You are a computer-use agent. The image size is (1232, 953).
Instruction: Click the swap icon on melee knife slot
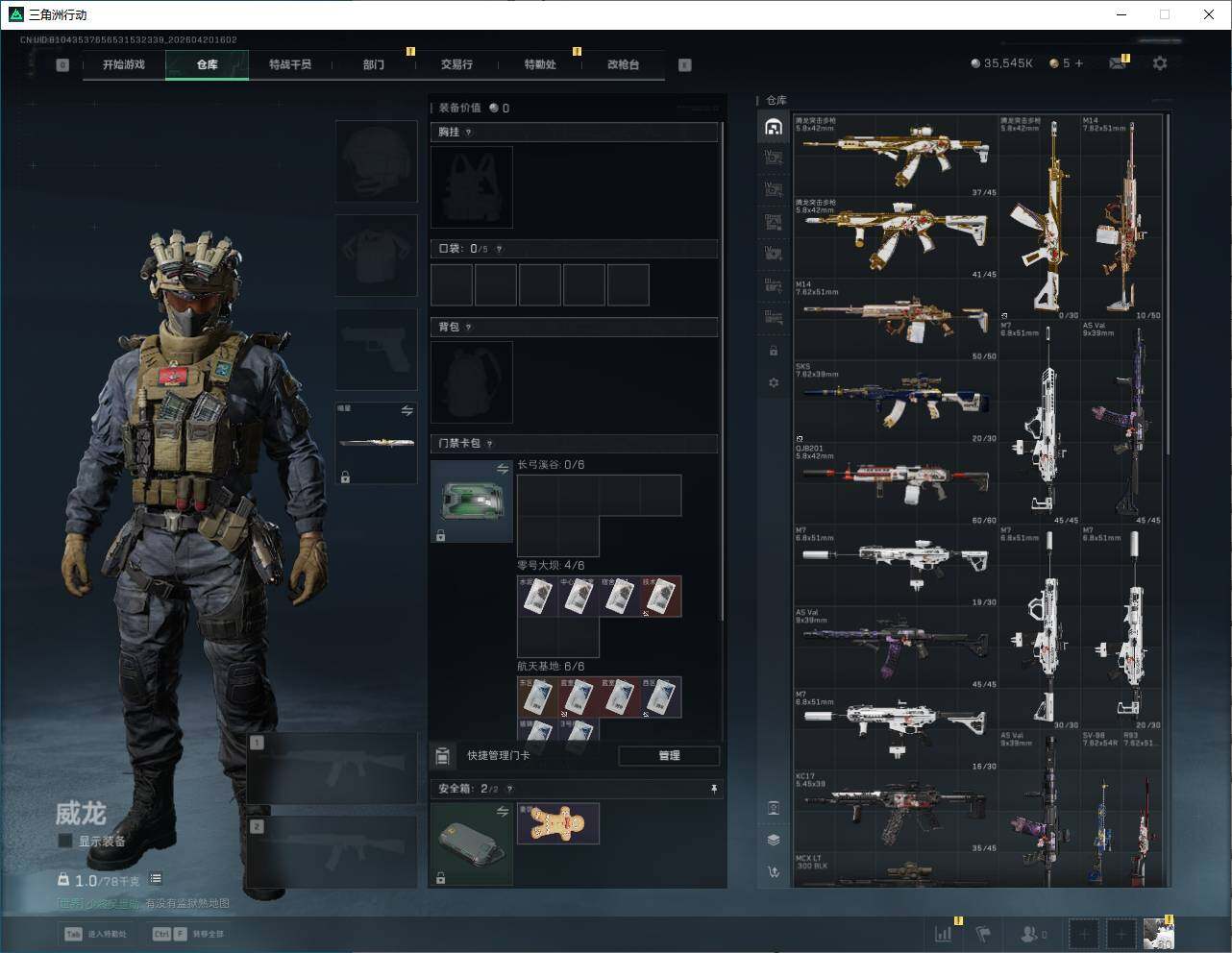[x=407, y=411]
